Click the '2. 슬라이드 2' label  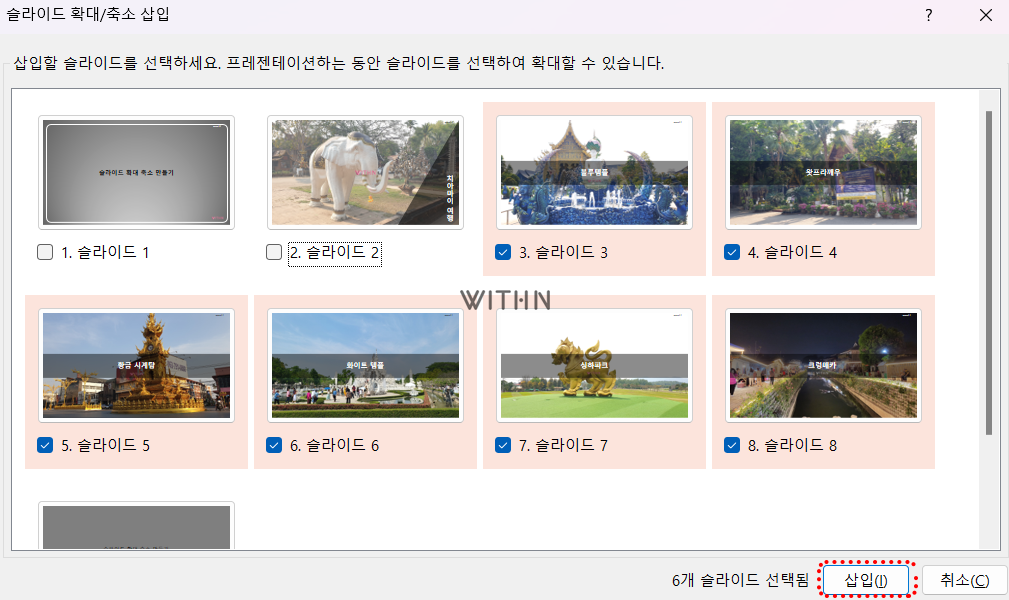pos(335,252)
